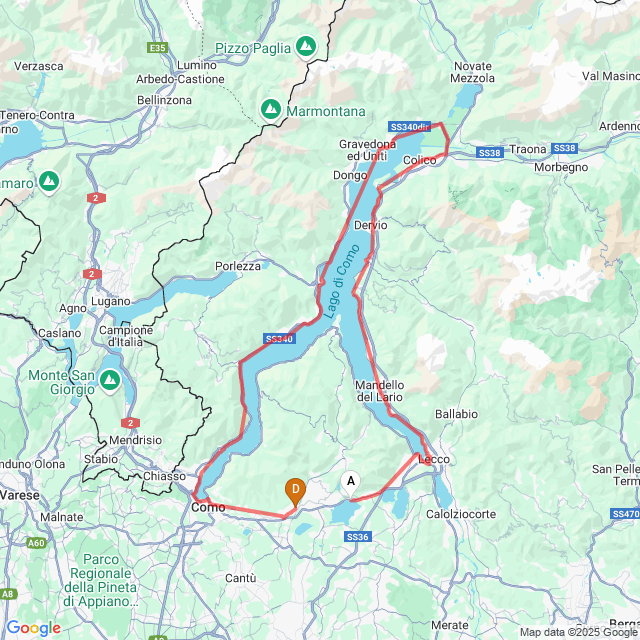This screenshot has height=640, width=640.
Task: Click the Lecco town label
Action: 434,460
